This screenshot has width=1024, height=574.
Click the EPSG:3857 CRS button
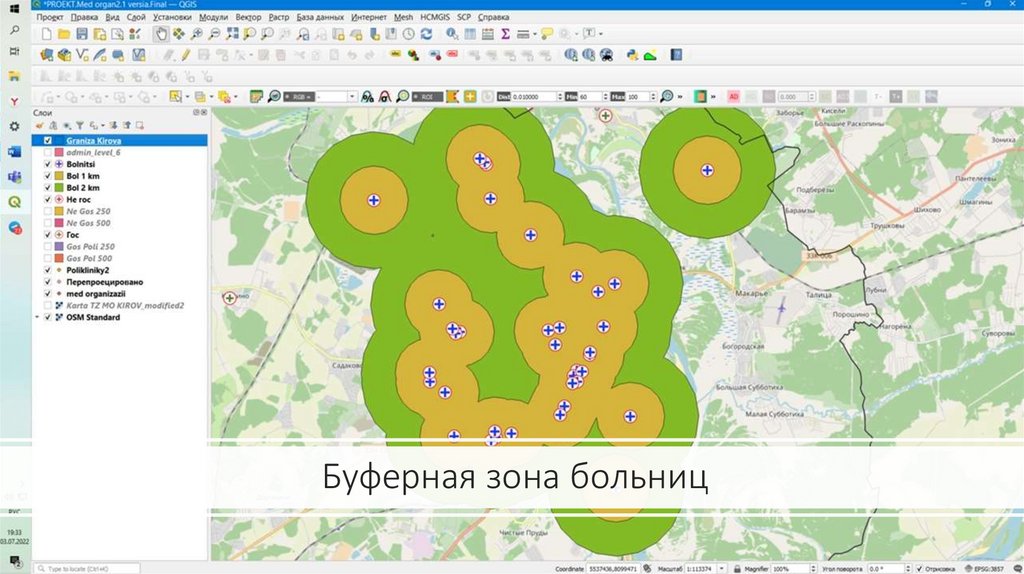pos(985,569)
